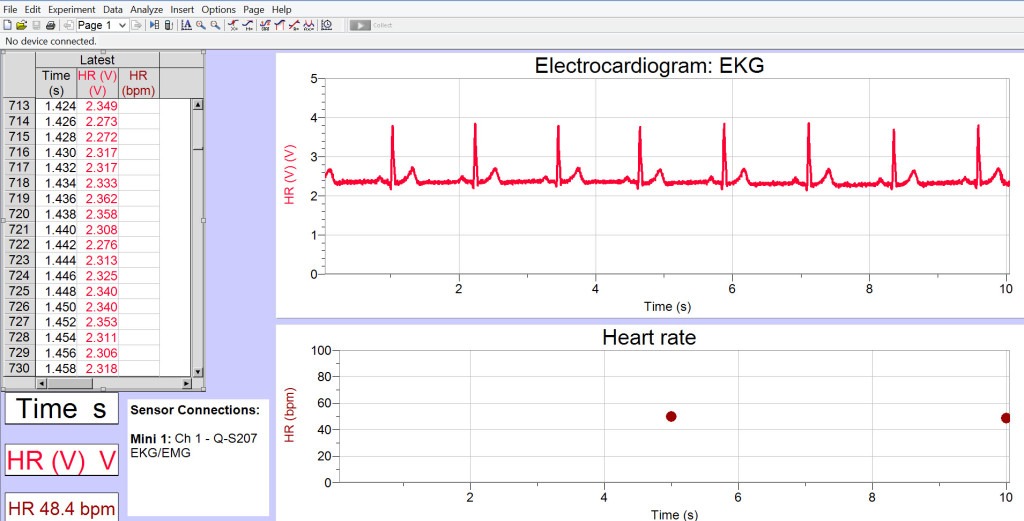Click the Zoom In magnifier icon
The image size is (1024, 521).
coord(201,25)
